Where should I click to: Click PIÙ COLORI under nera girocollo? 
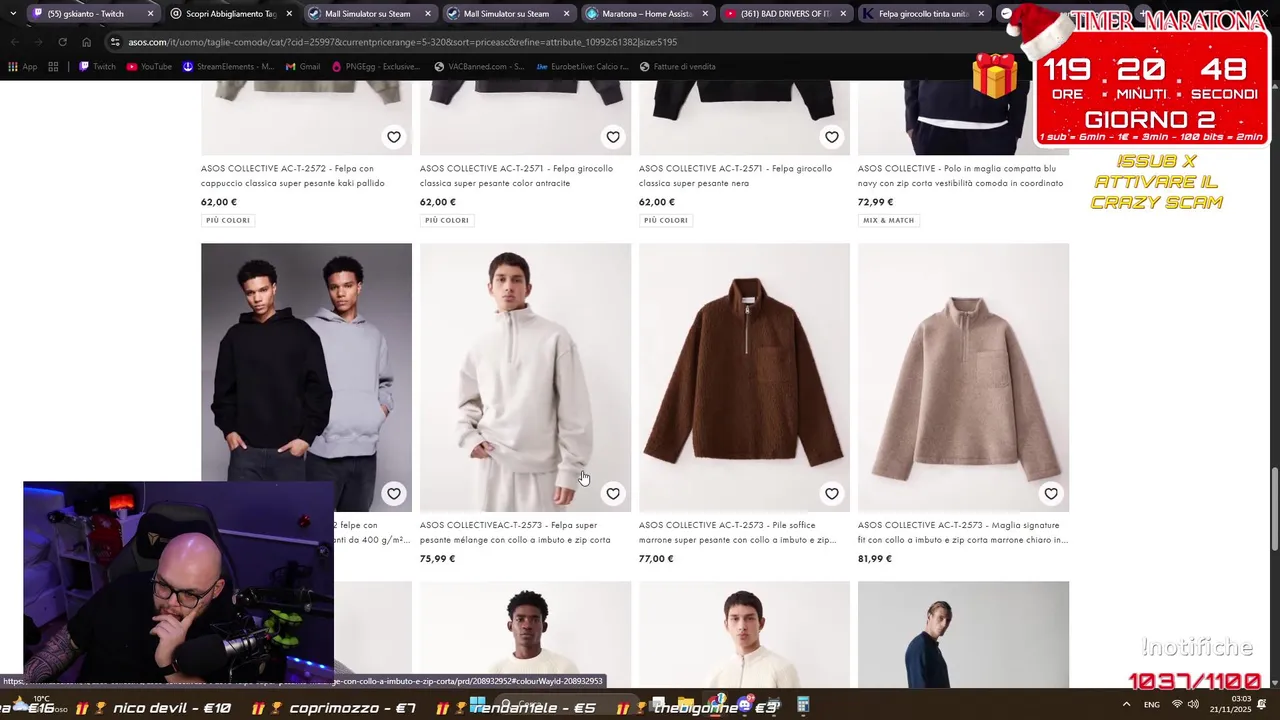point(666,220)
